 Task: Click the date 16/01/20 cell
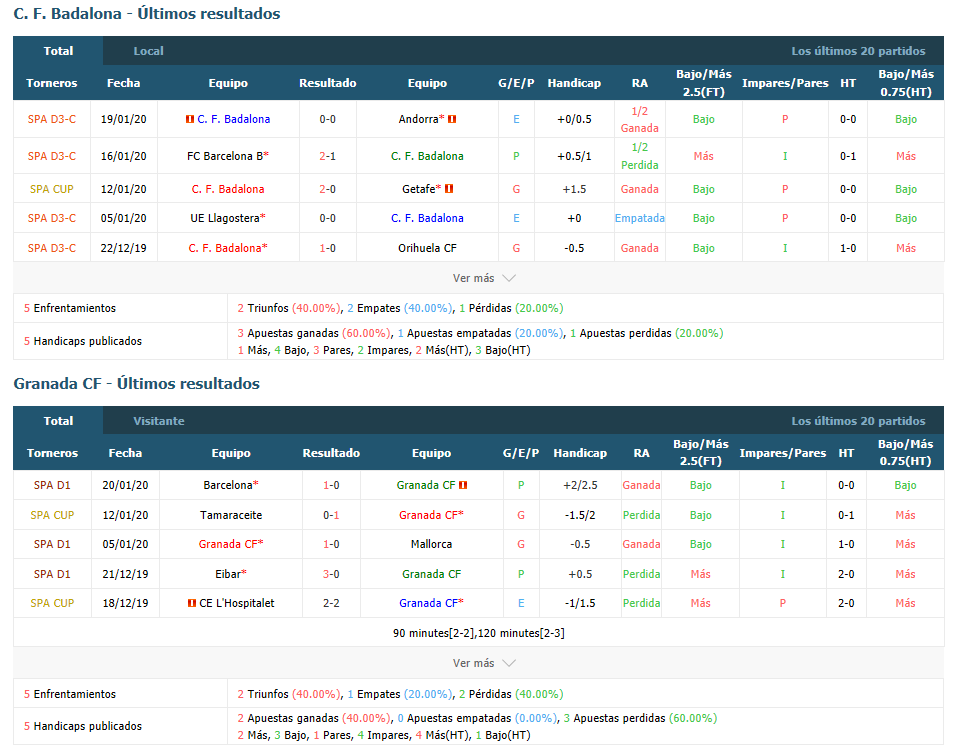pyautogui.click(x=124, y=156)
